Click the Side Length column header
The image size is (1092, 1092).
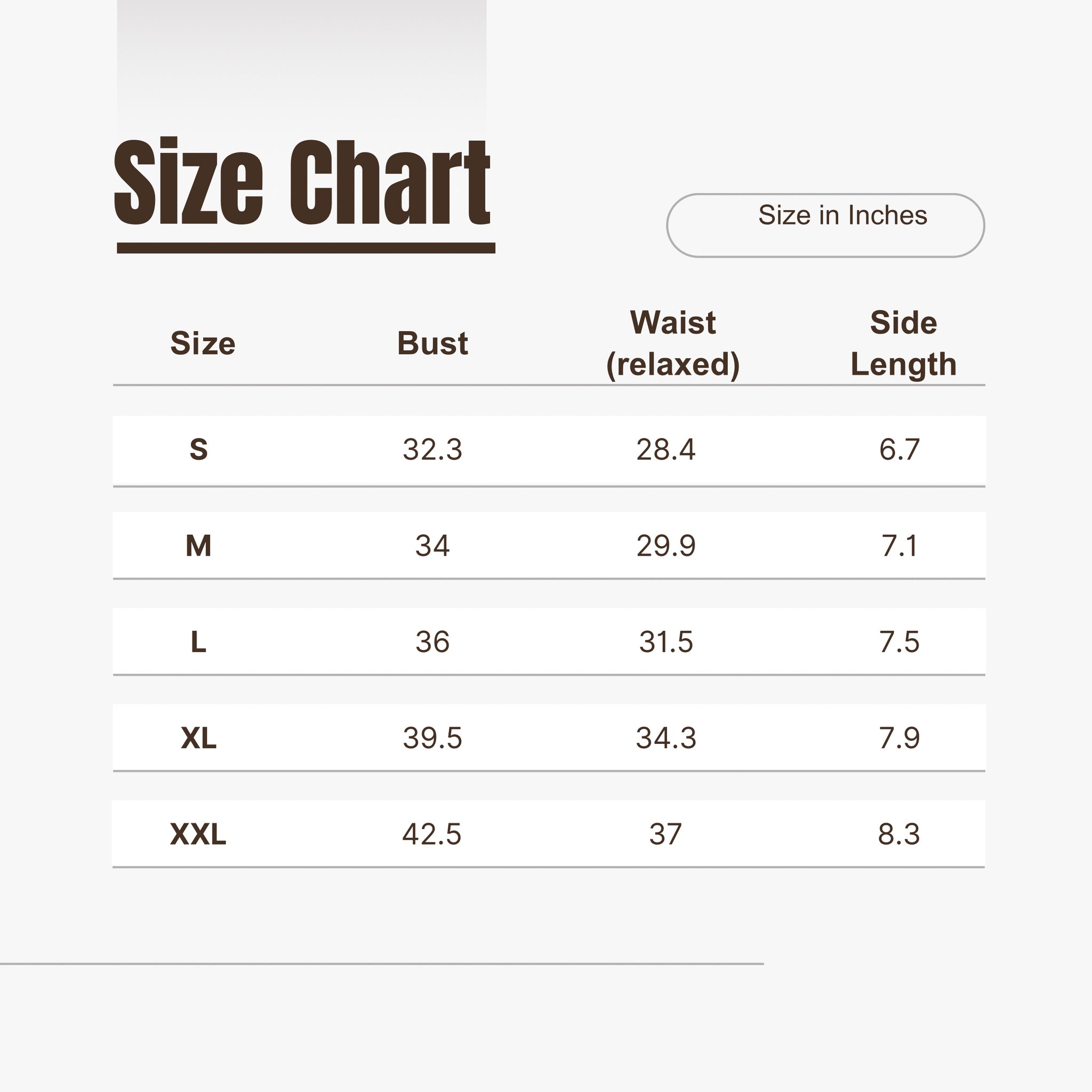coord(903,343)
